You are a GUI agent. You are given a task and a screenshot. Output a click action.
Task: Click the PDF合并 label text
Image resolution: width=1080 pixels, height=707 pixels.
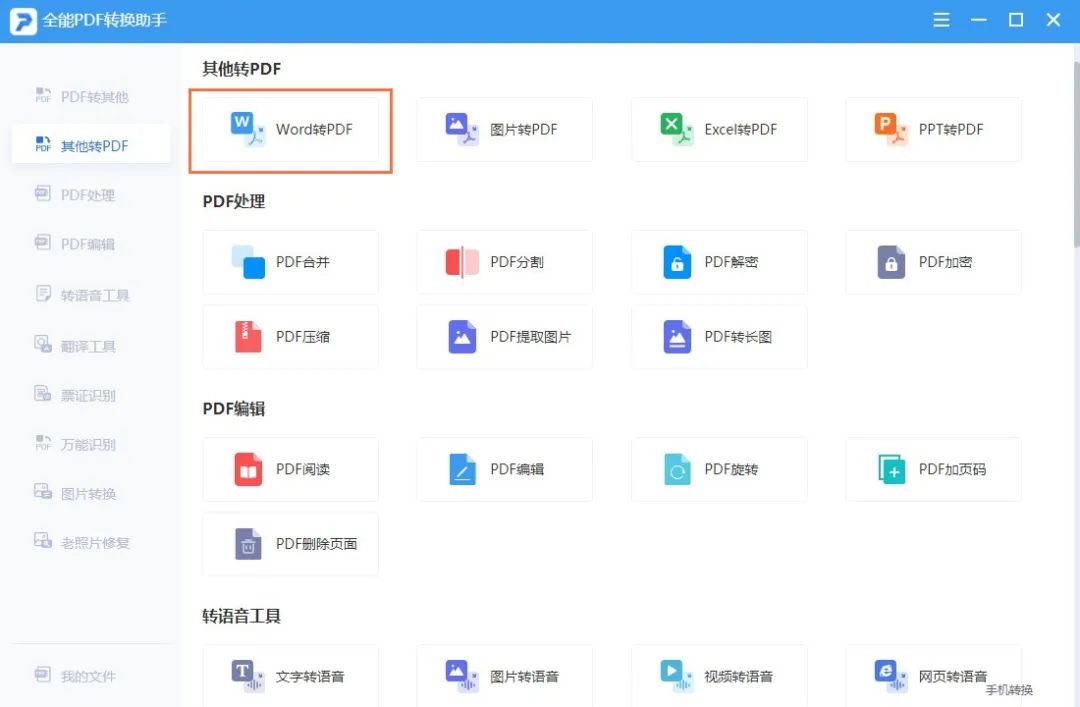tap(303, 262)
